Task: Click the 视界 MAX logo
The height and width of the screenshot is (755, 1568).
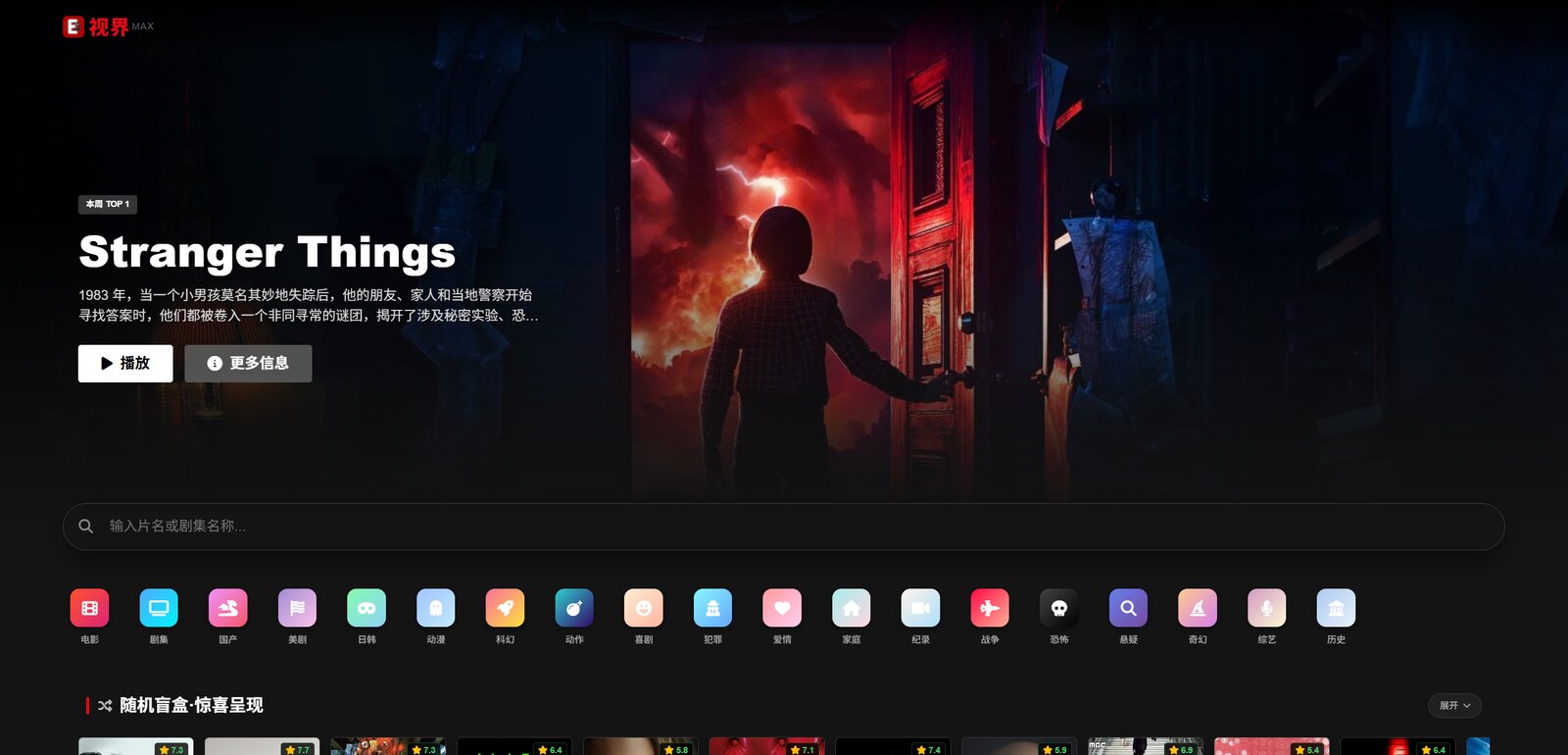Action: [x=108, y=26]
